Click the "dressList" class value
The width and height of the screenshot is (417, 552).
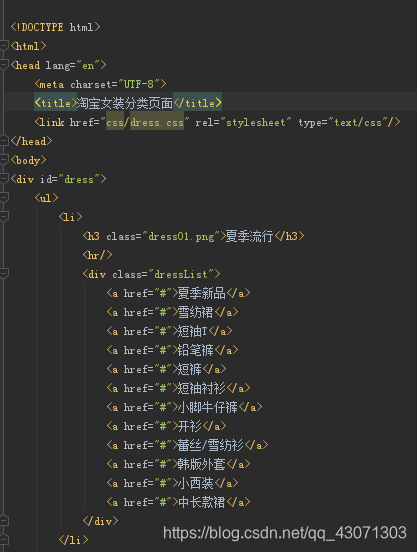pyautogui.click(x=181, y=274)
